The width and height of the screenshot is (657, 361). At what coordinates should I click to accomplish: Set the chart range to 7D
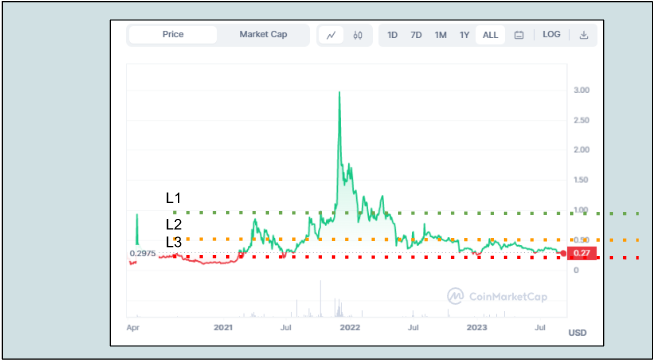[416, 35]
